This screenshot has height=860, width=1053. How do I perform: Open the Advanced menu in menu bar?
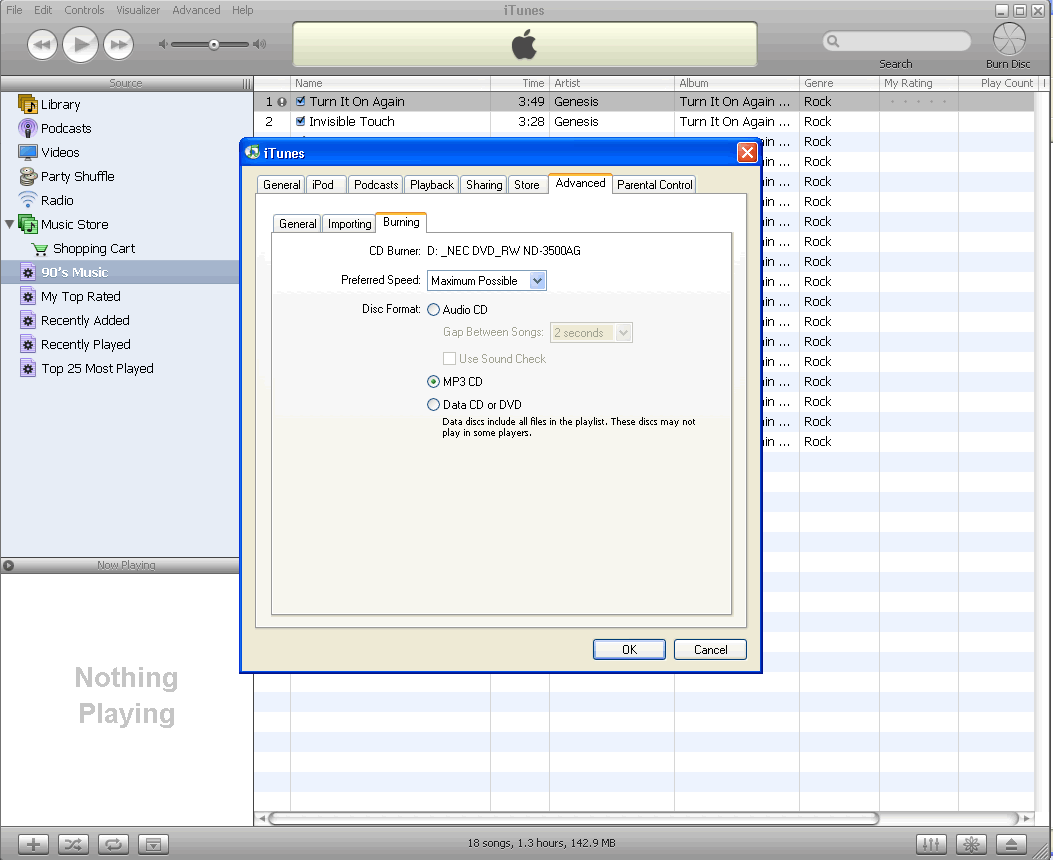[x=196, y=10]
